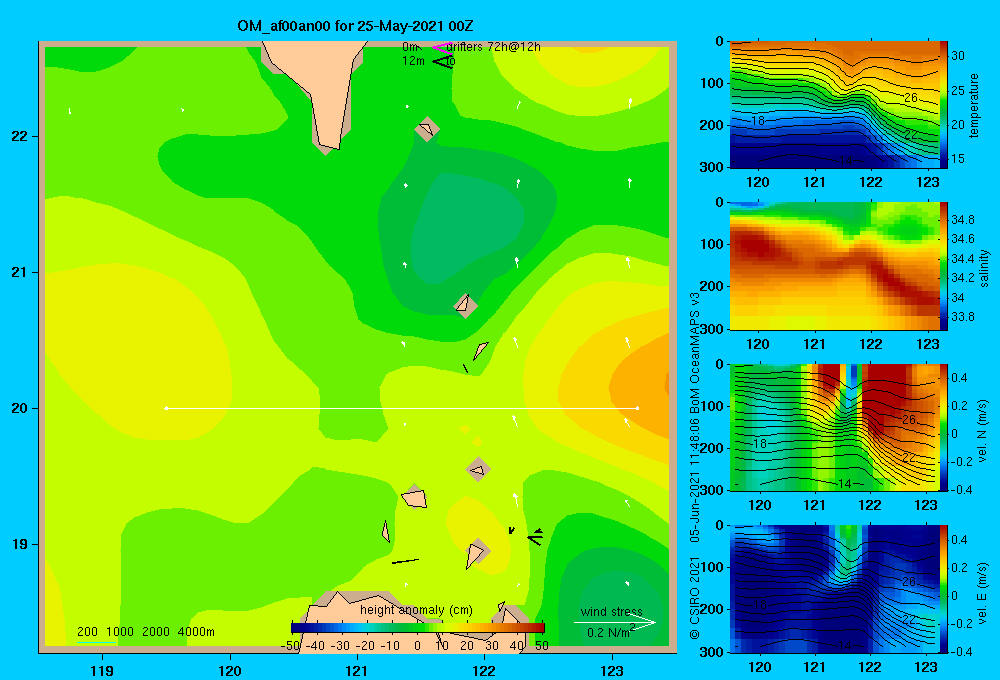
Task: Click the '200' bathymetry contour legend value
Action: (87, 632)
